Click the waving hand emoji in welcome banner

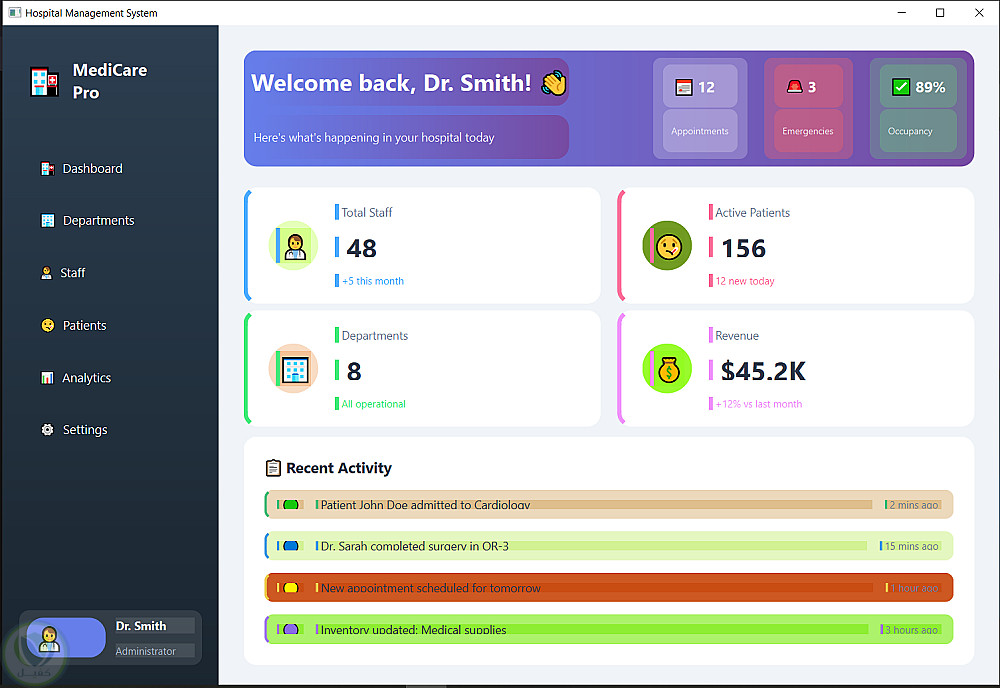pyautogui.click(x=554, y=83)
